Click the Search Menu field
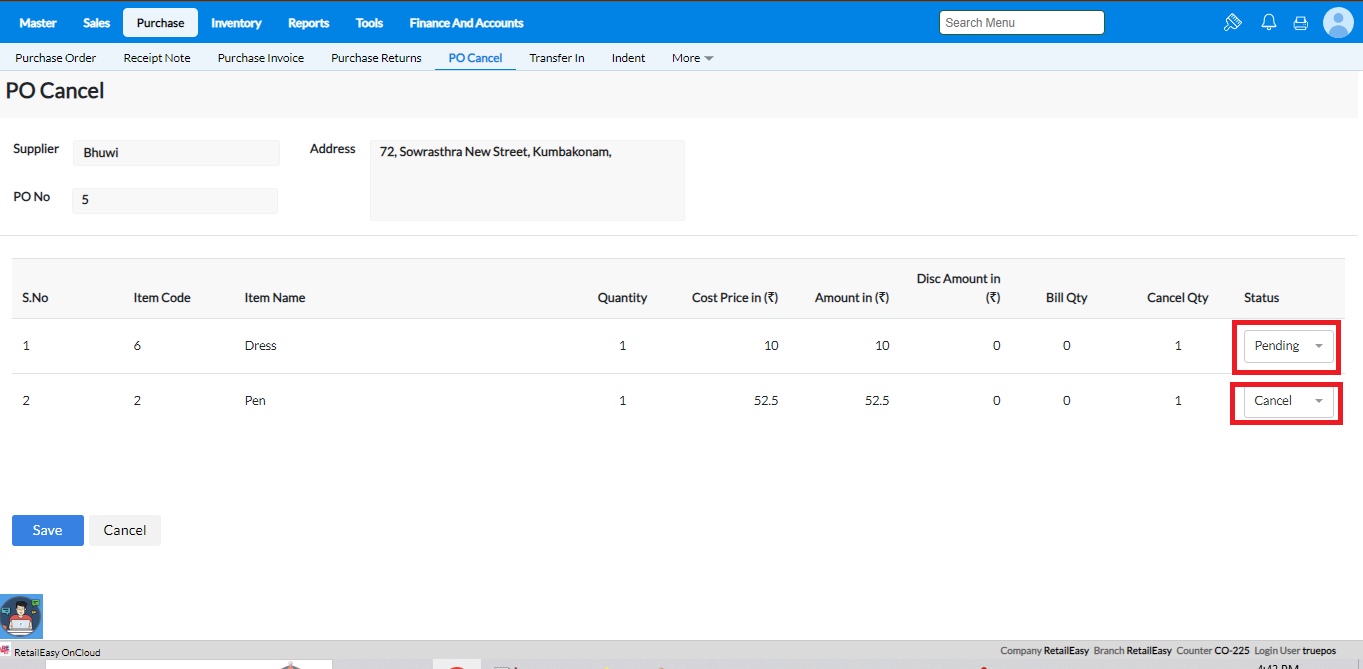 tap(1021, 23)
